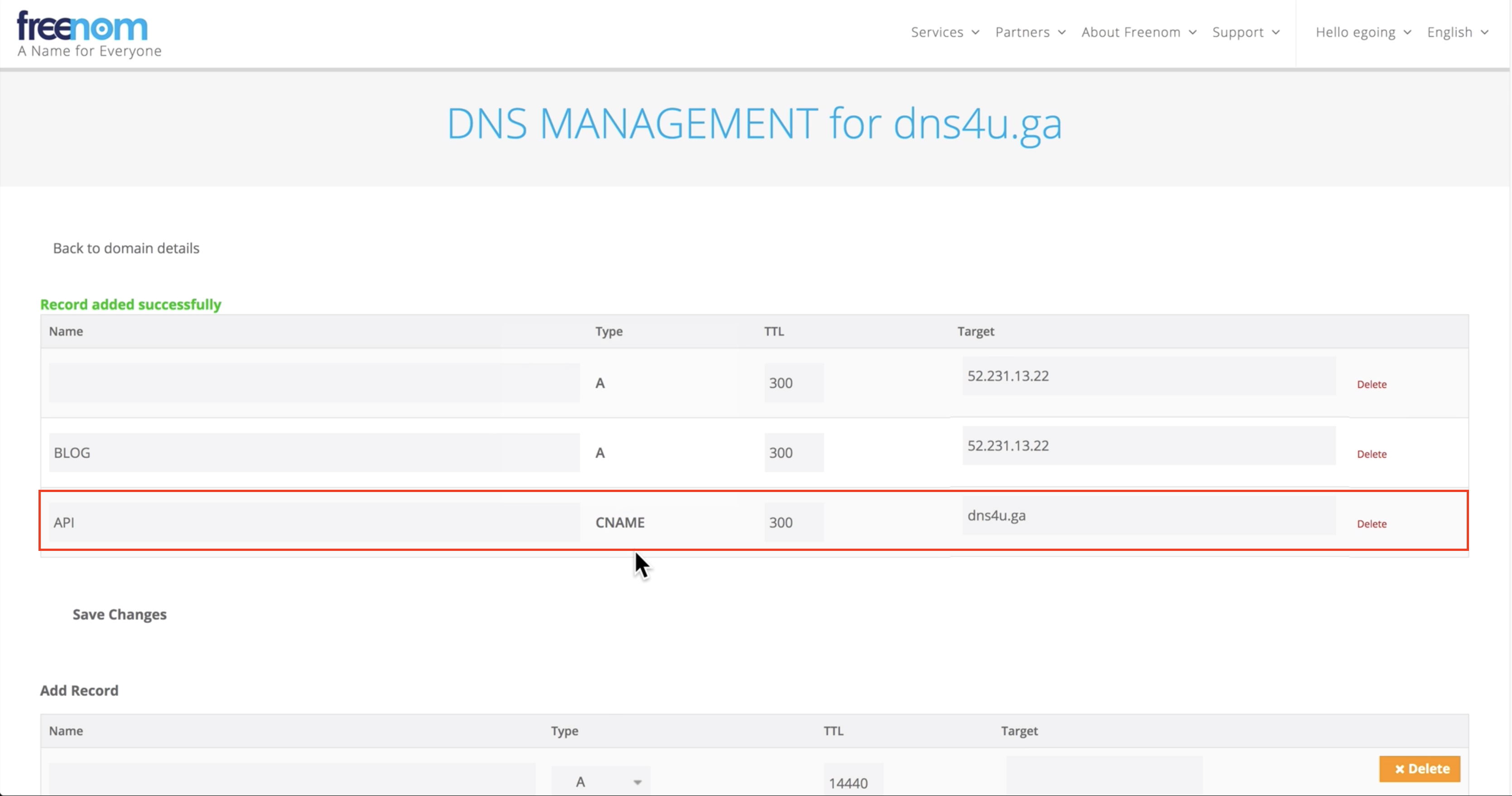1512x796 pixels.
Task: Open the Partners menu
Action: click(x=1030, y=32)
